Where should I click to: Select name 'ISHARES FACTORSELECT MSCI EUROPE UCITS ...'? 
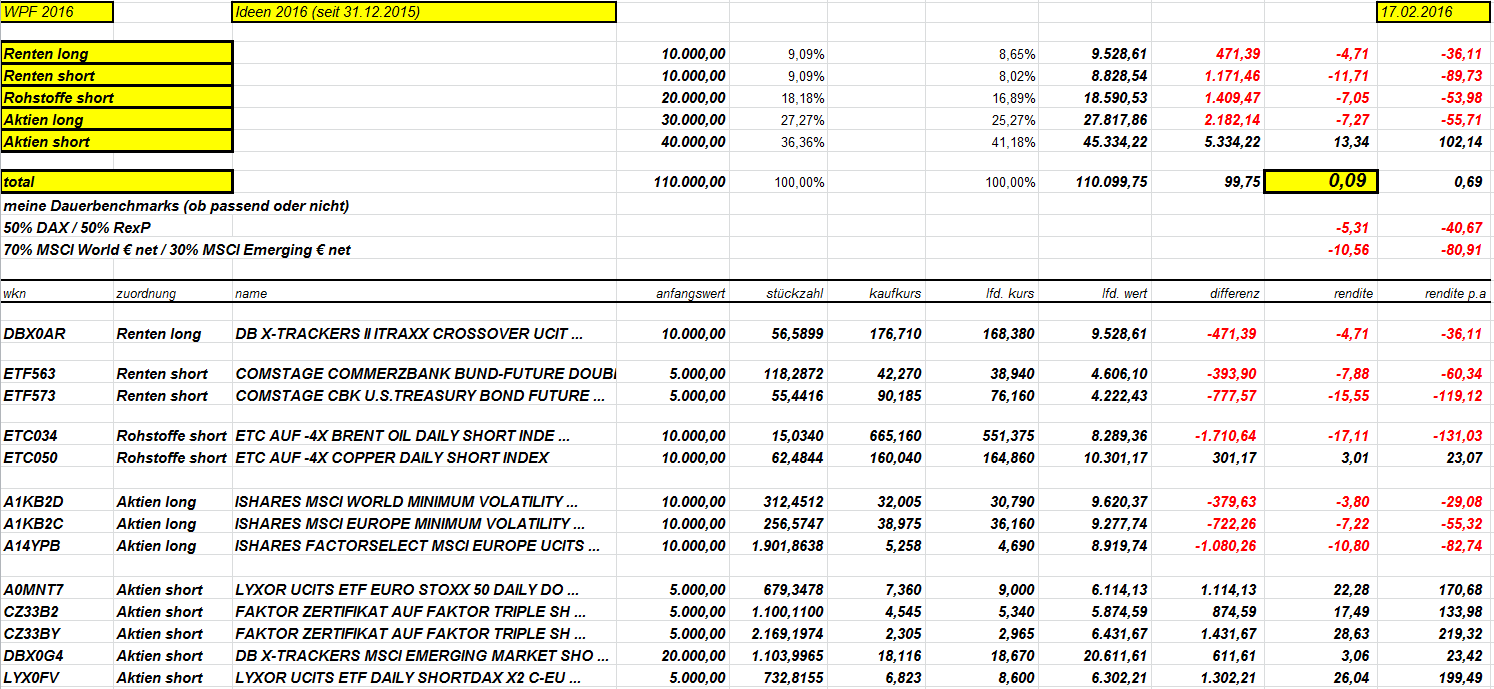pos(417,546)
